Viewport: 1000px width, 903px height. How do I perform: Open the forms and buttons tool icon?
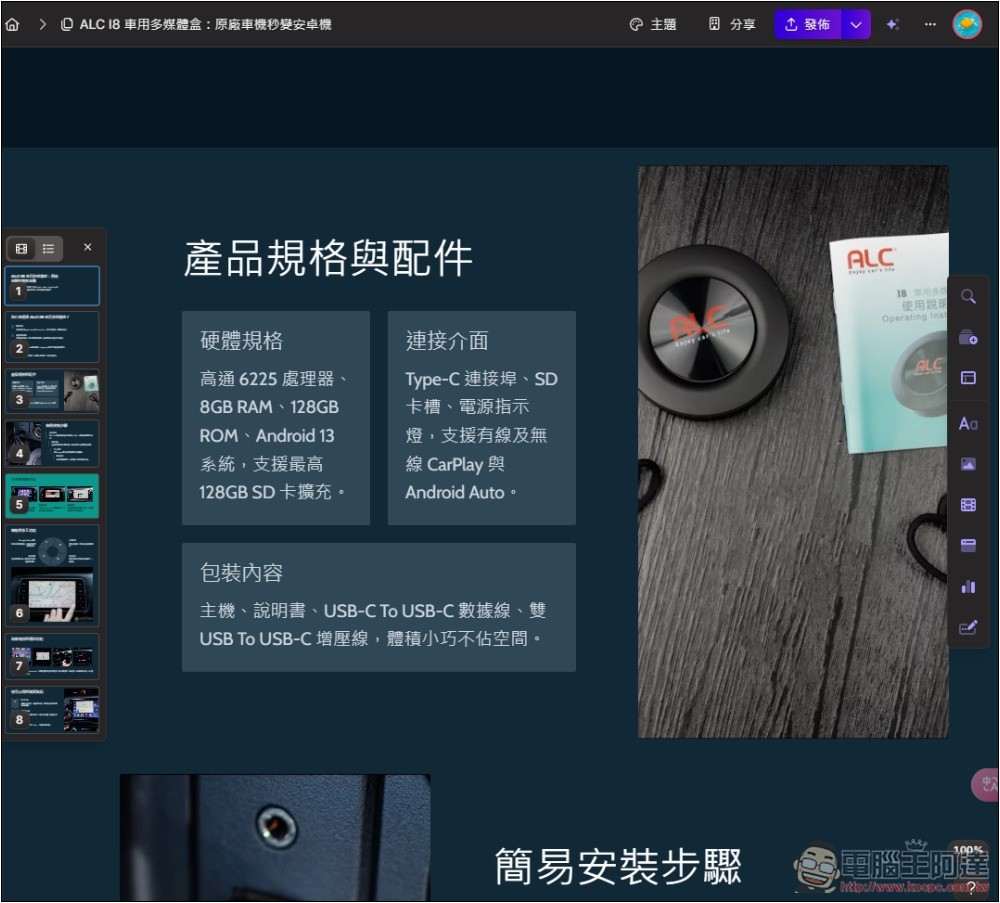coord(967,628)
